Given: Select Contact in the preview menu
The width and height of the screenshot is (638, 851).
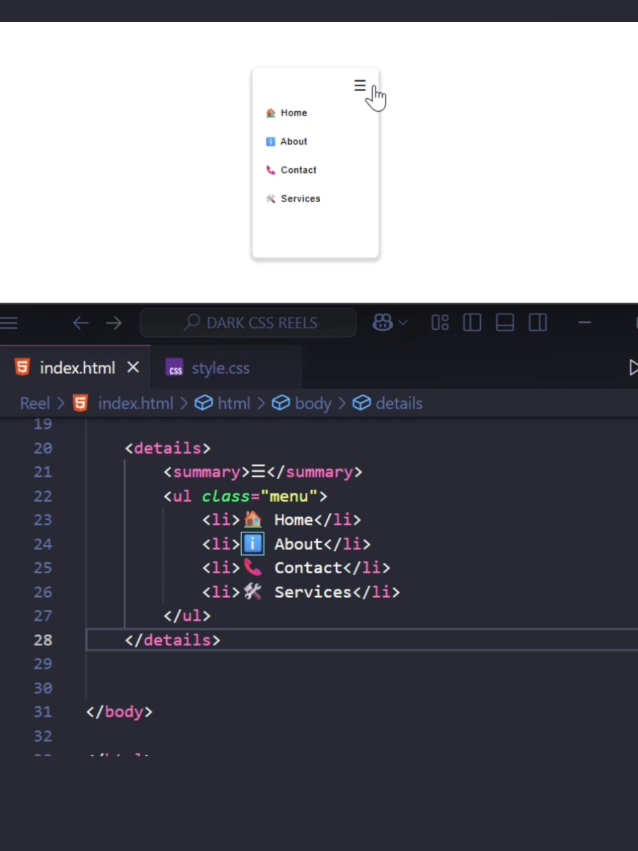Looking at the screenshot, I should point(291,170).
